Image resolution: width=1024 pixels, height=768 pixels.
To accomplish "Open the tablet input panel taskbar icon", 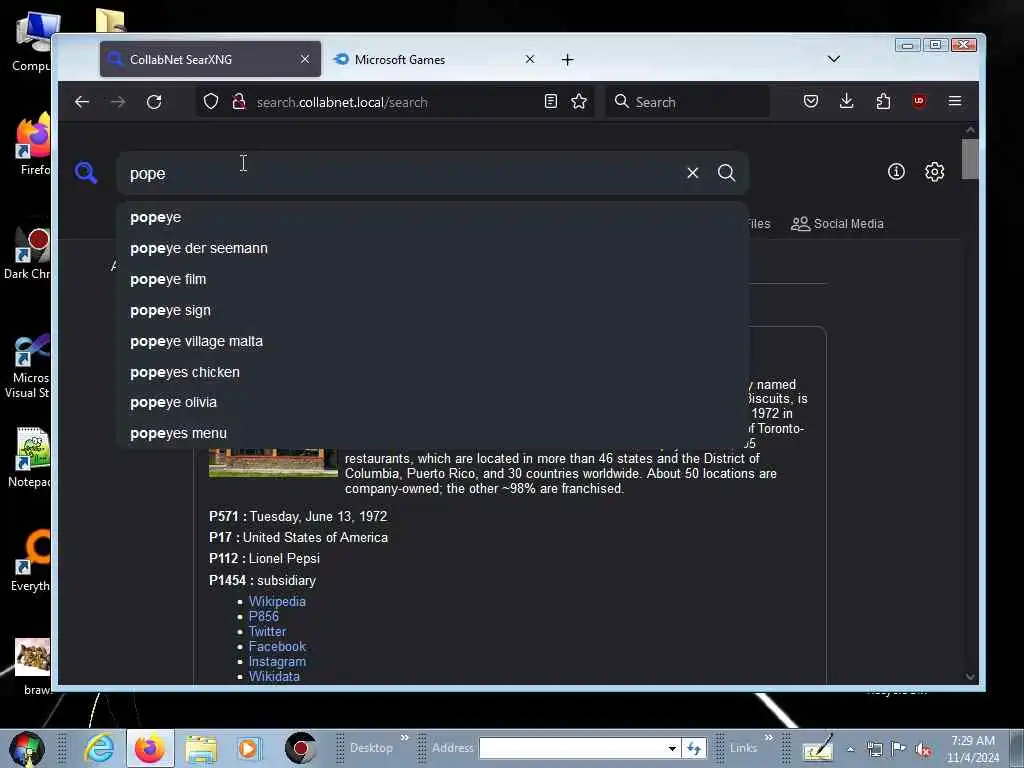I will [818, 748].
